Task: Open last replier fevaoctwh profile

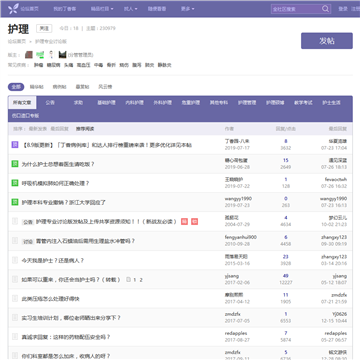Action: [x=336, y=179]
